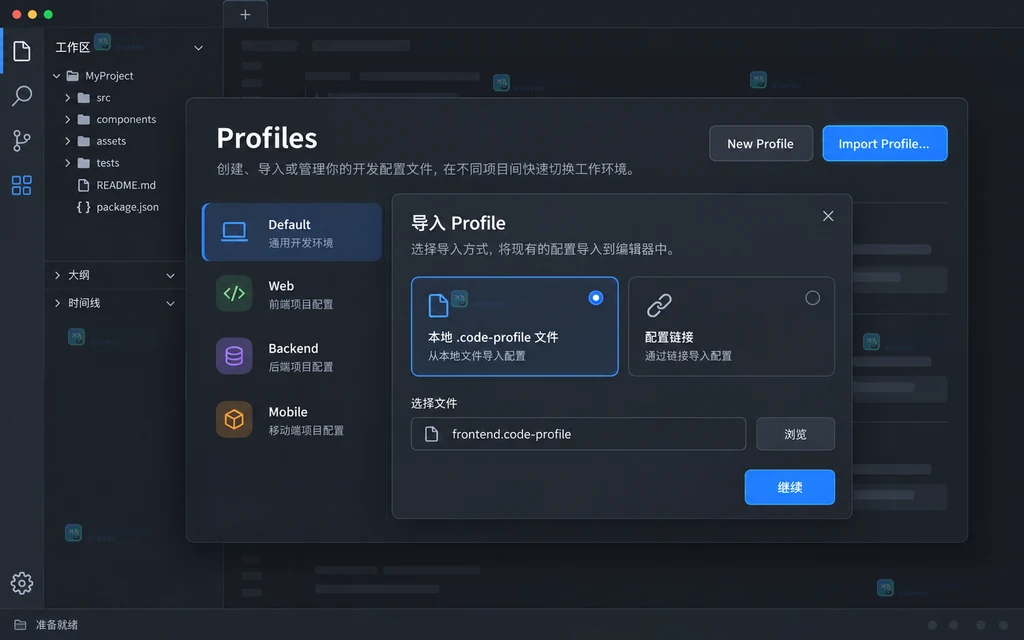Image resolution: width=1024 pixels, height=640 pixels.
Task: Click the 浏览 browse button
Action: coord(795,434)
